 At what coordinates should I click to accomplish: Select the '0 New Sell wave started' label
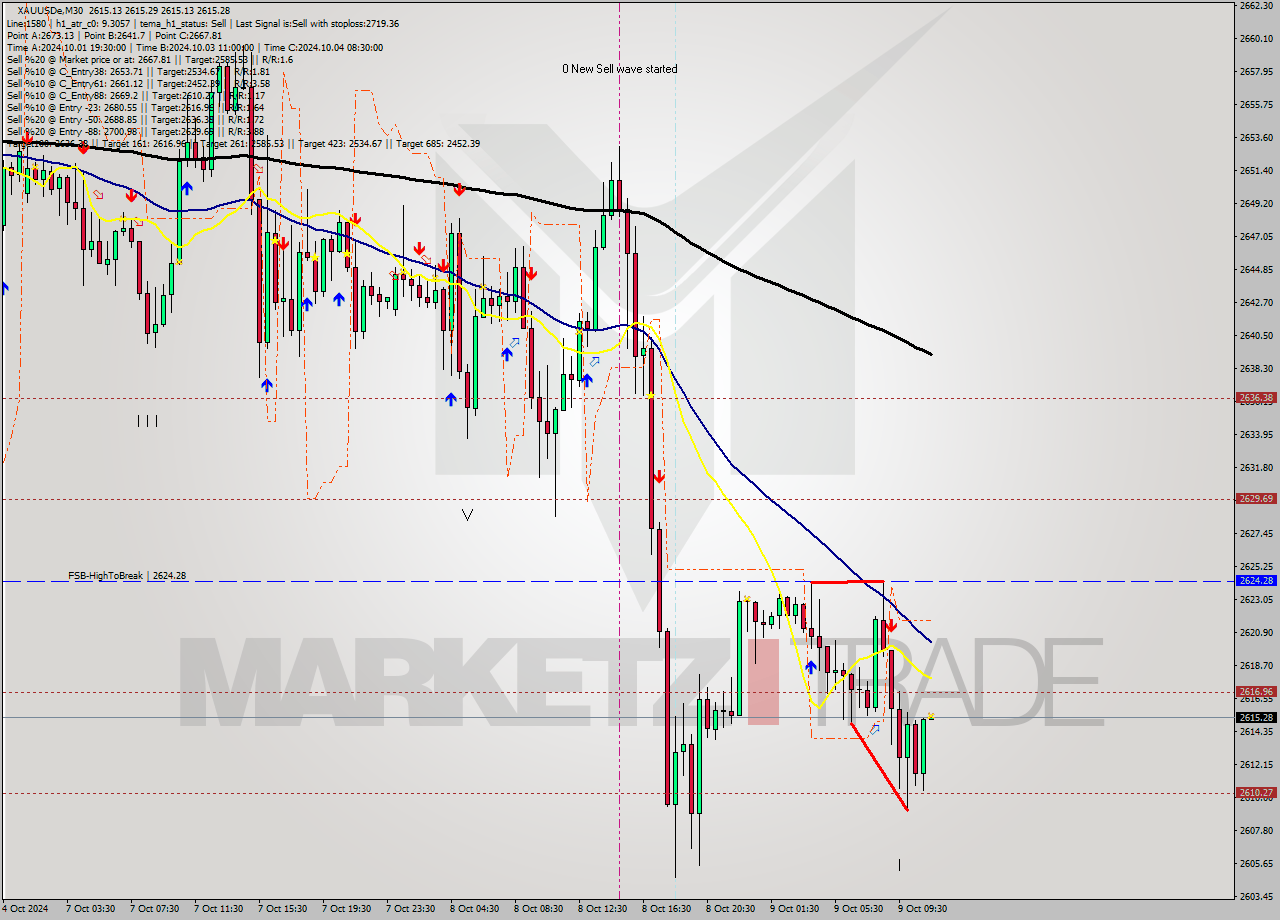[619, 69]
